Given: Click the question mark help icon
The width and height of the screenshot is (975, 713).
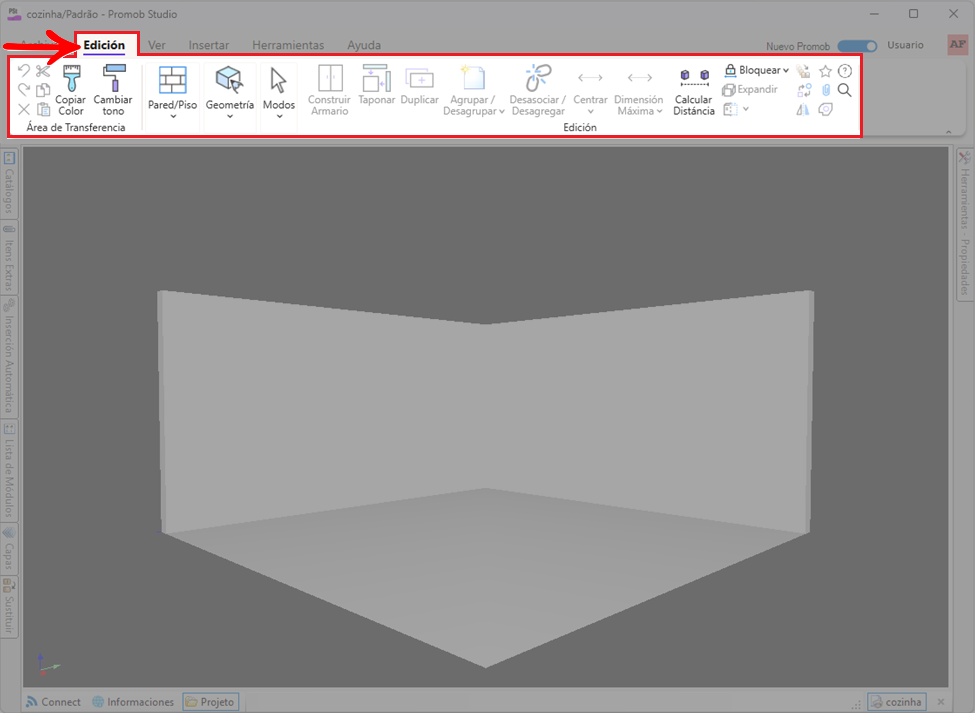Looking at the screenshot, I should click(x=844, y=71).
